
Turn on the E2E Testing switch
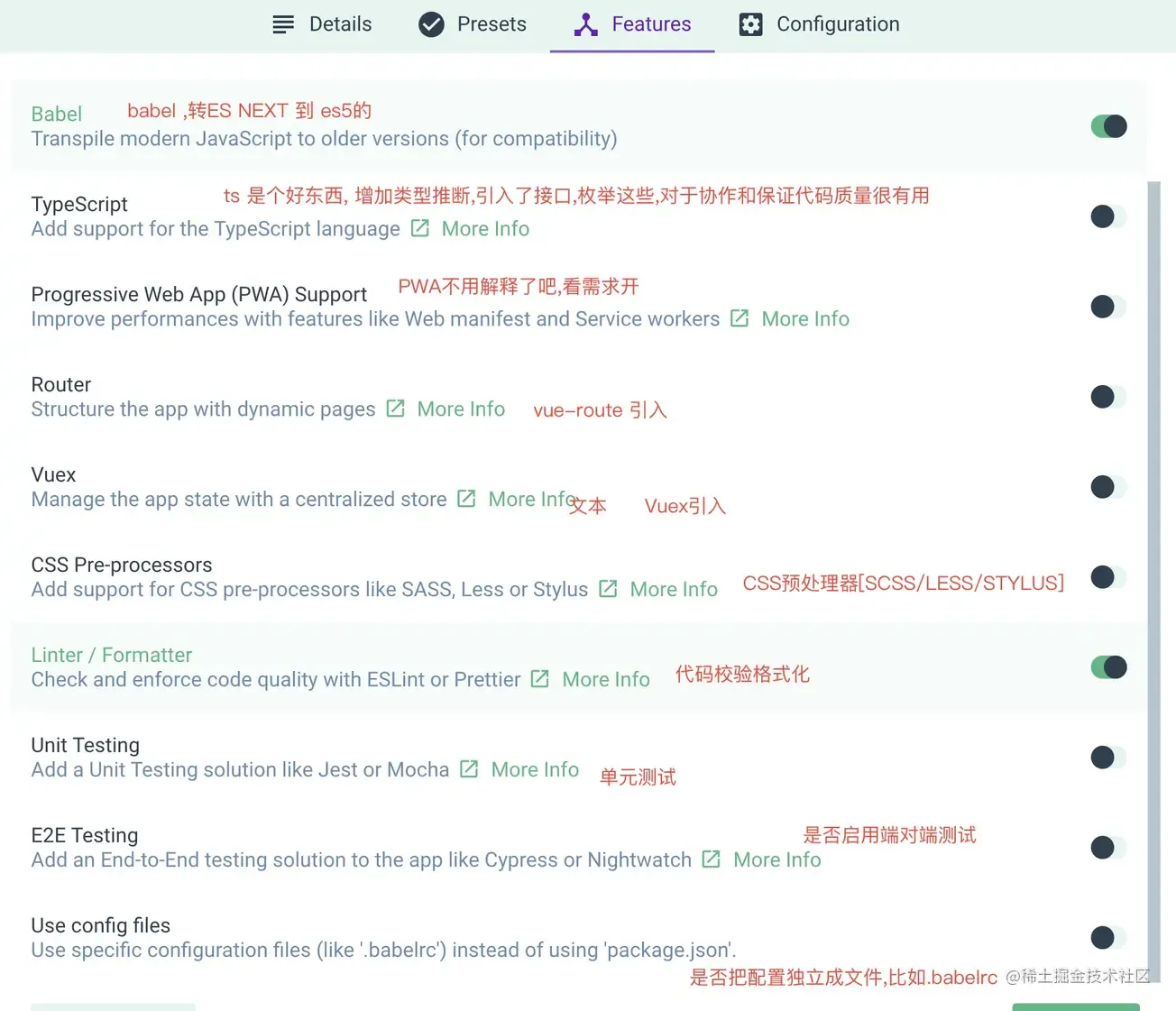1108,848
